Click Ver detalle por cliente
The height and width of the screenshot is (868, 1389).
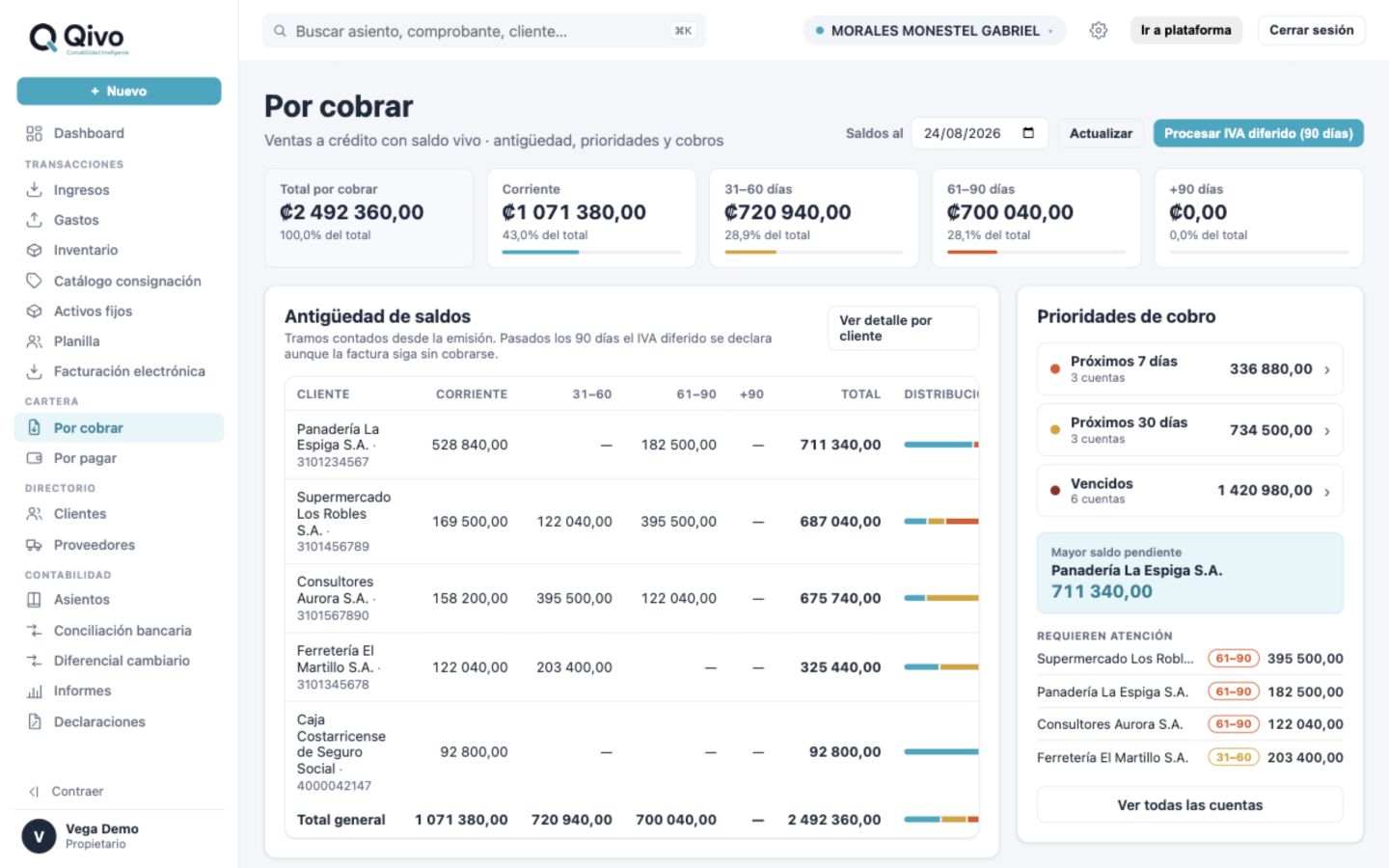[903, 328]
